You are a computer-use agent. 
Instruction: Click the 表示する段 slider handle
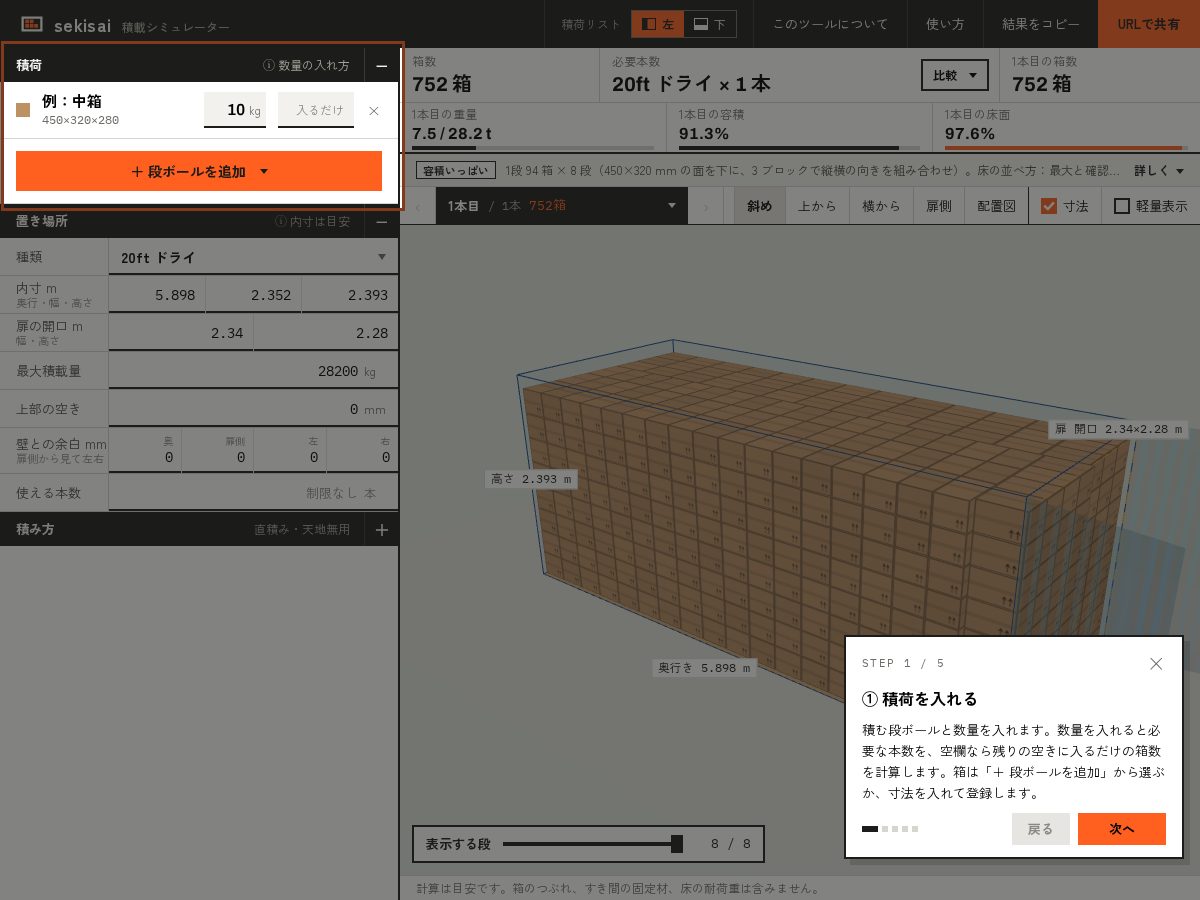click(677, 844)
